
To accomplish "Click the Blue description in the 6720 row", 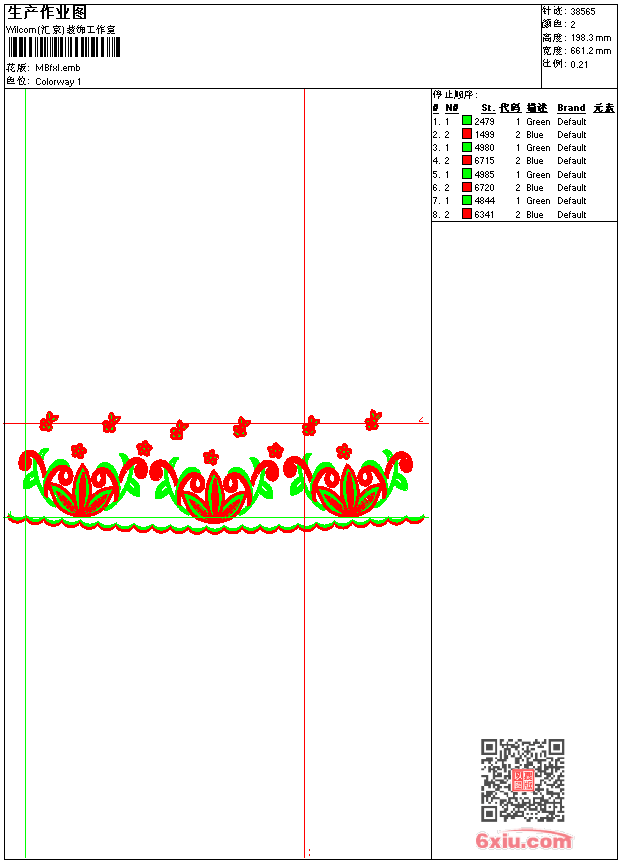I will 534,188.
